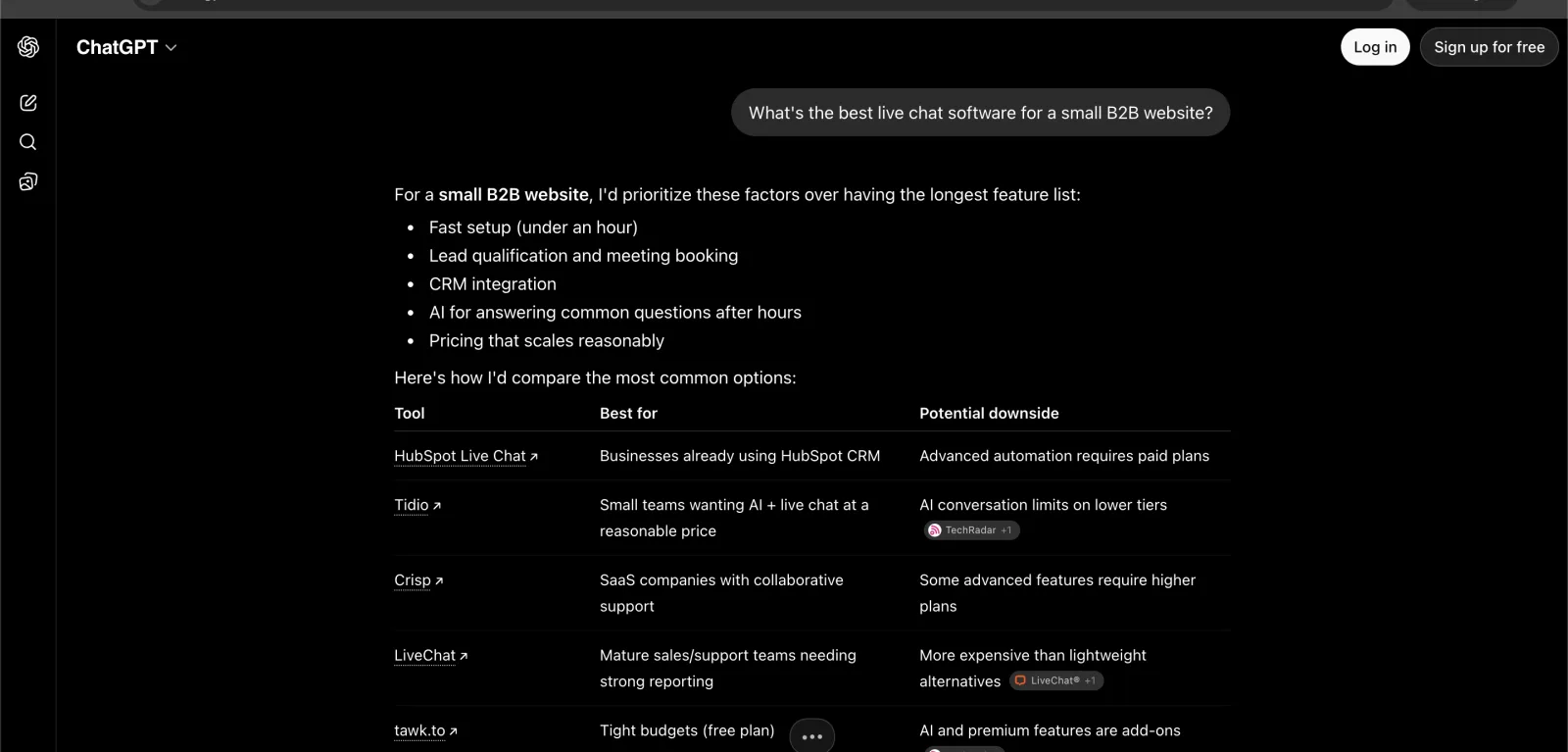Click 'AI and premium features are add-ons' text
Image resolution: width=1568 pixels, height=752 pixels.
(1050, 730)
